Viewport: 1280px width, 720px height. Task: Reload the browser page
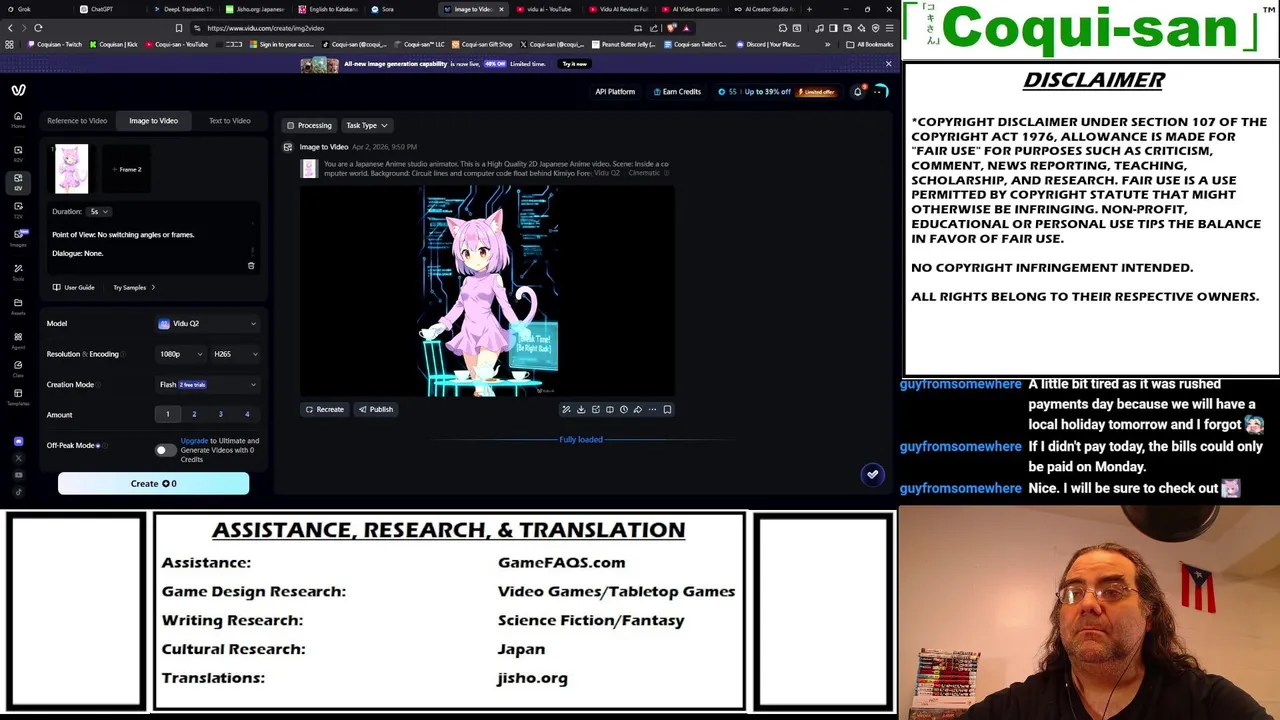[x=38, y=28]
